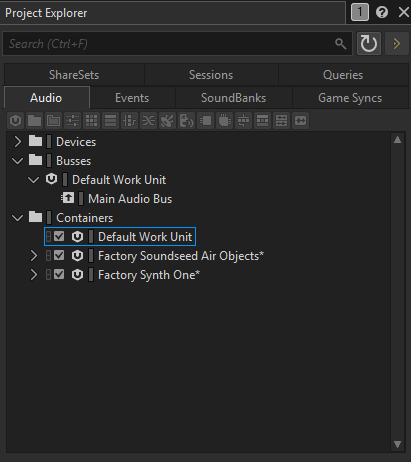Expand the Factory Synth One work unit
411x462 pixels.
pyautogui.click(x=34, y=275)
